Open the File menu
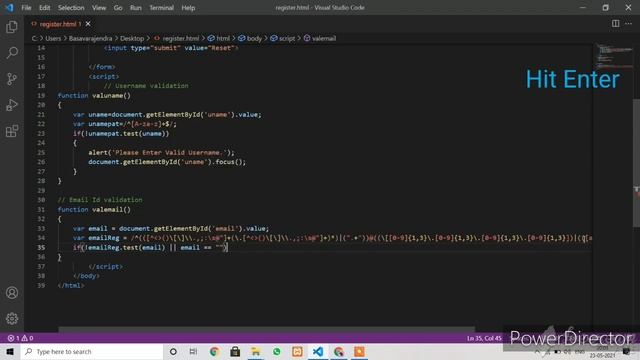 coord(26,8)
